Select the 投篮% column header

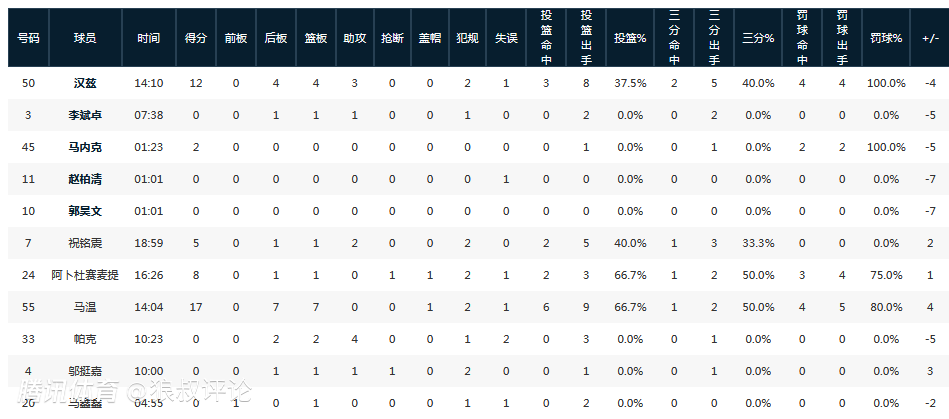(x=630, y=38)
